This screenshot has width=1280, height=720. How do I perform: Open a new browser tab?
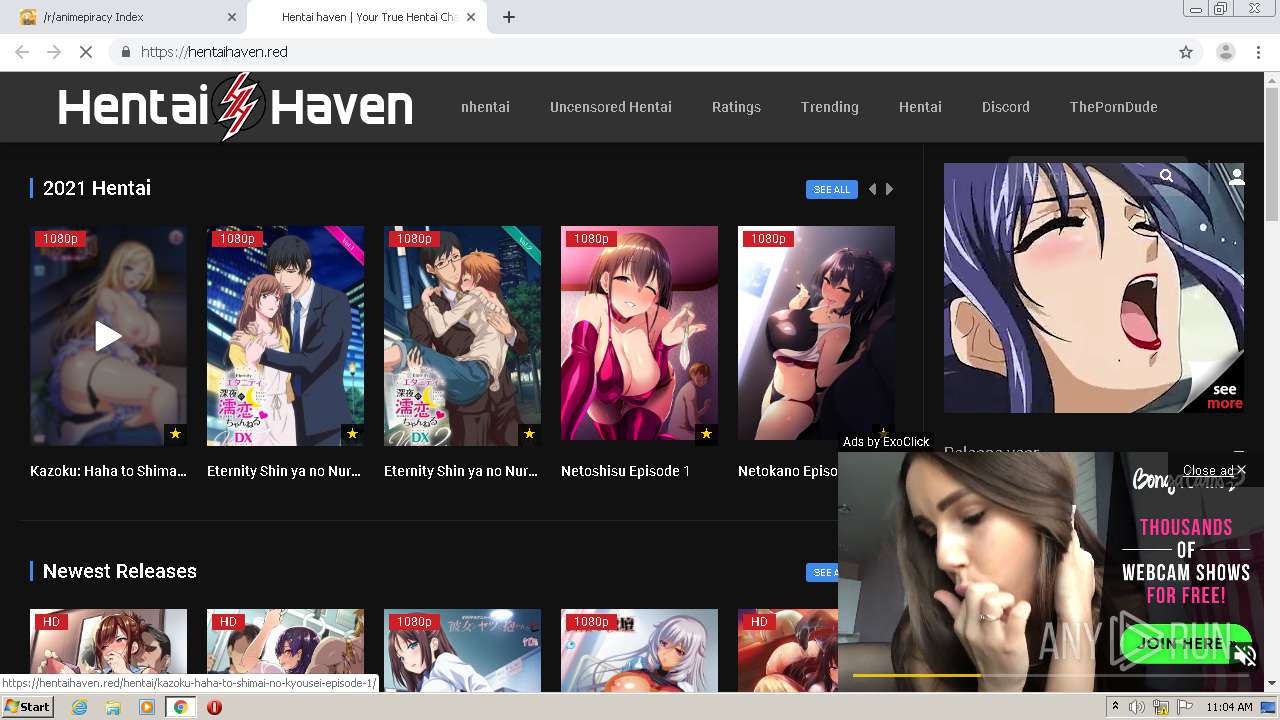[509, 17]
